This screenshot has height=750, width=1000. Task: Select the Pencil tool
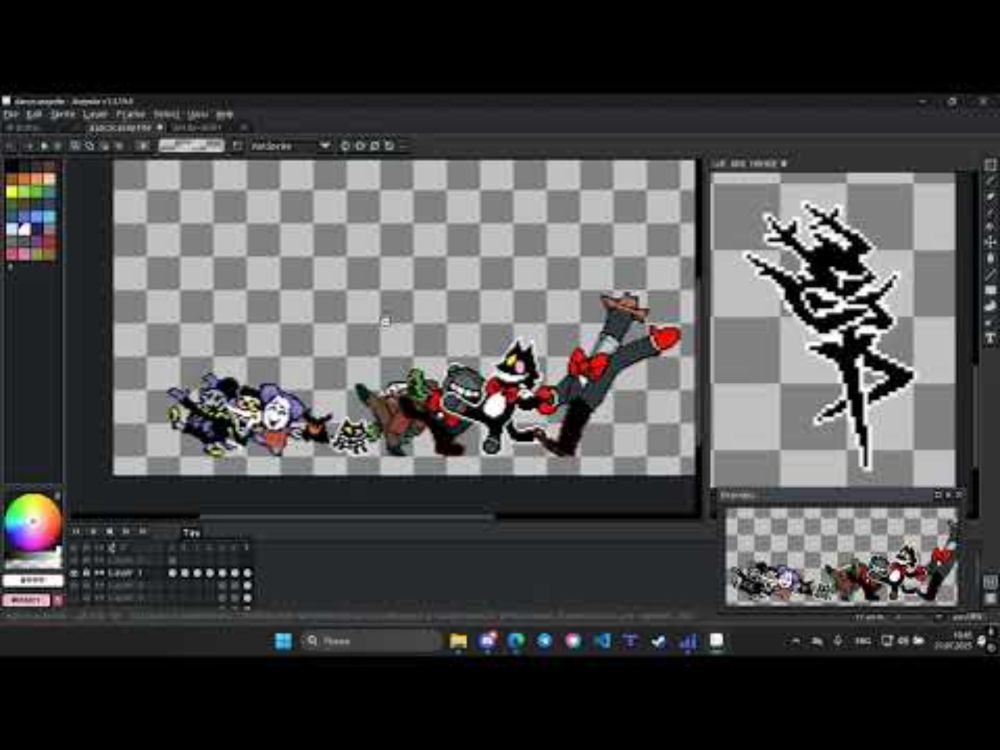990,180
